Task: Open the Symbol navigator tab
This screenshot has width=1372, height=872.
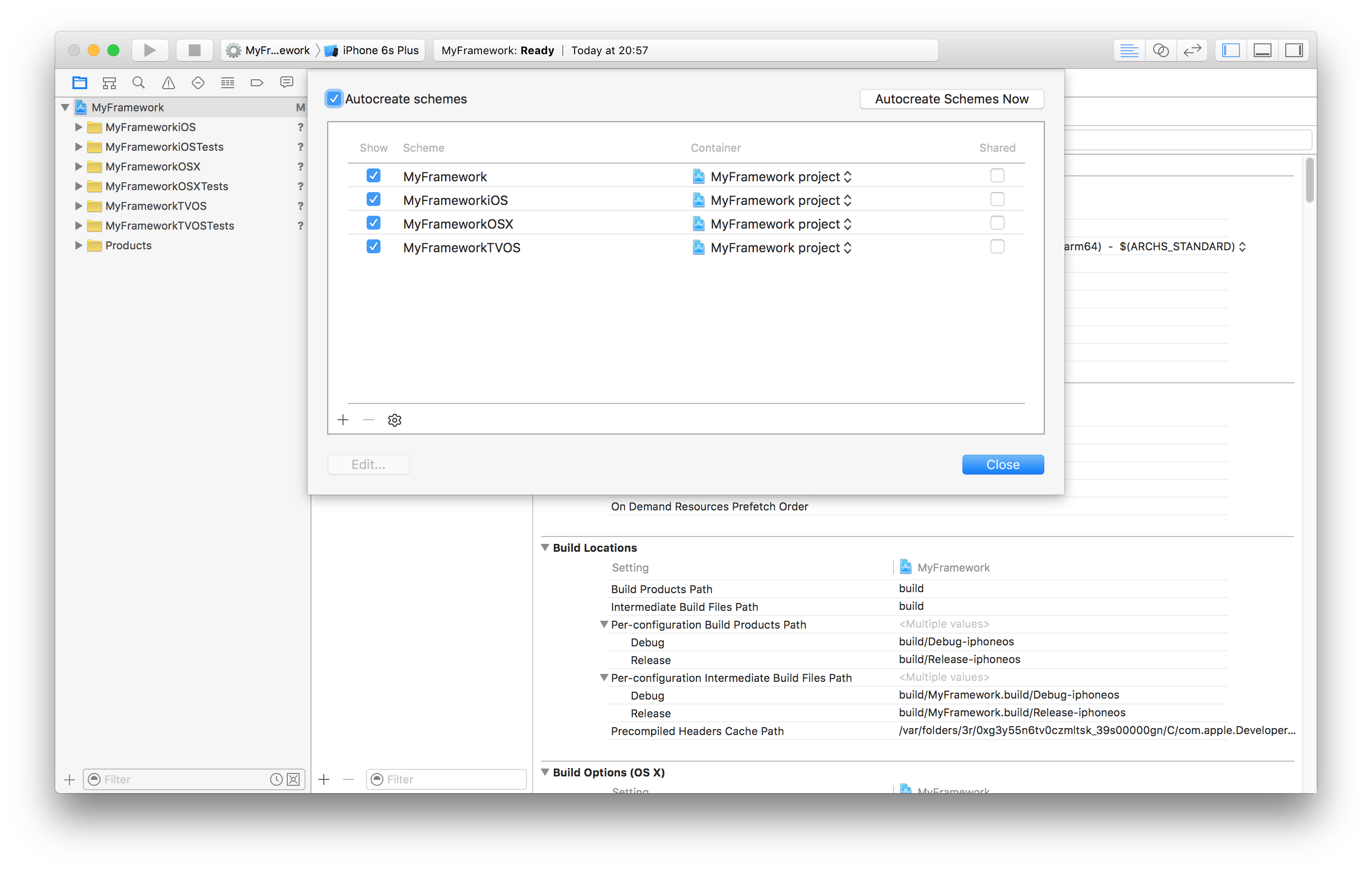Action: click(109, 83)
